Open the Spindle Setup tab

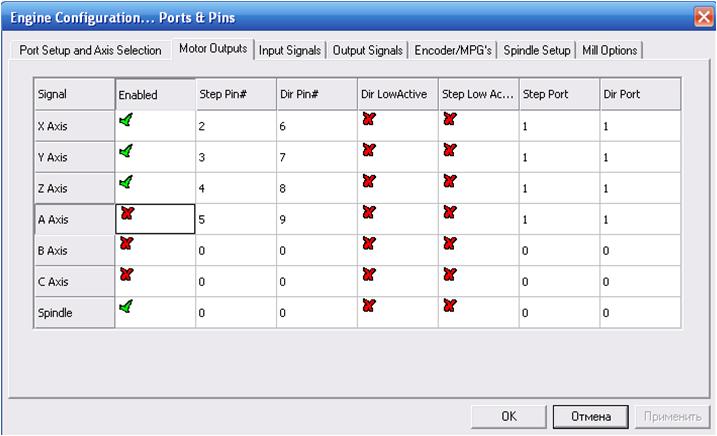pos(537,50)
